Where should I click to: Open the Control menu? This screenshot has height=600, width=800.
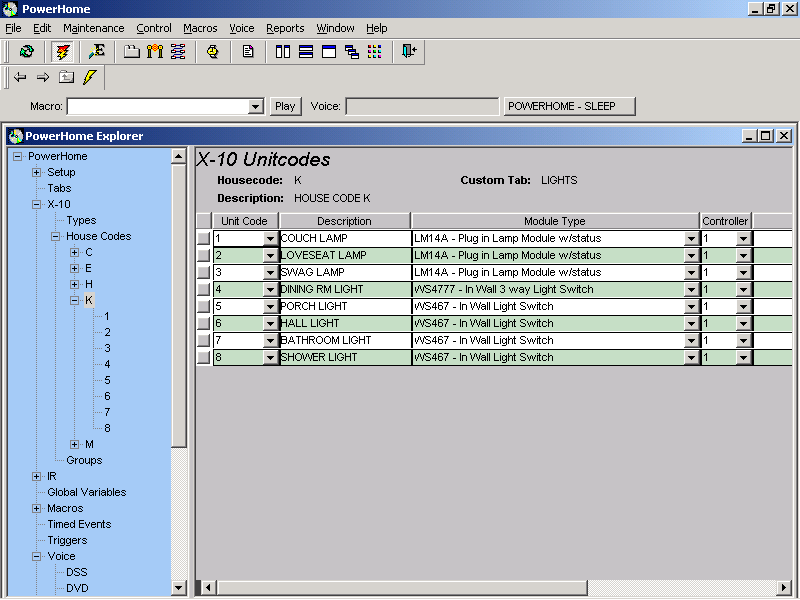[x=154, y=28]
